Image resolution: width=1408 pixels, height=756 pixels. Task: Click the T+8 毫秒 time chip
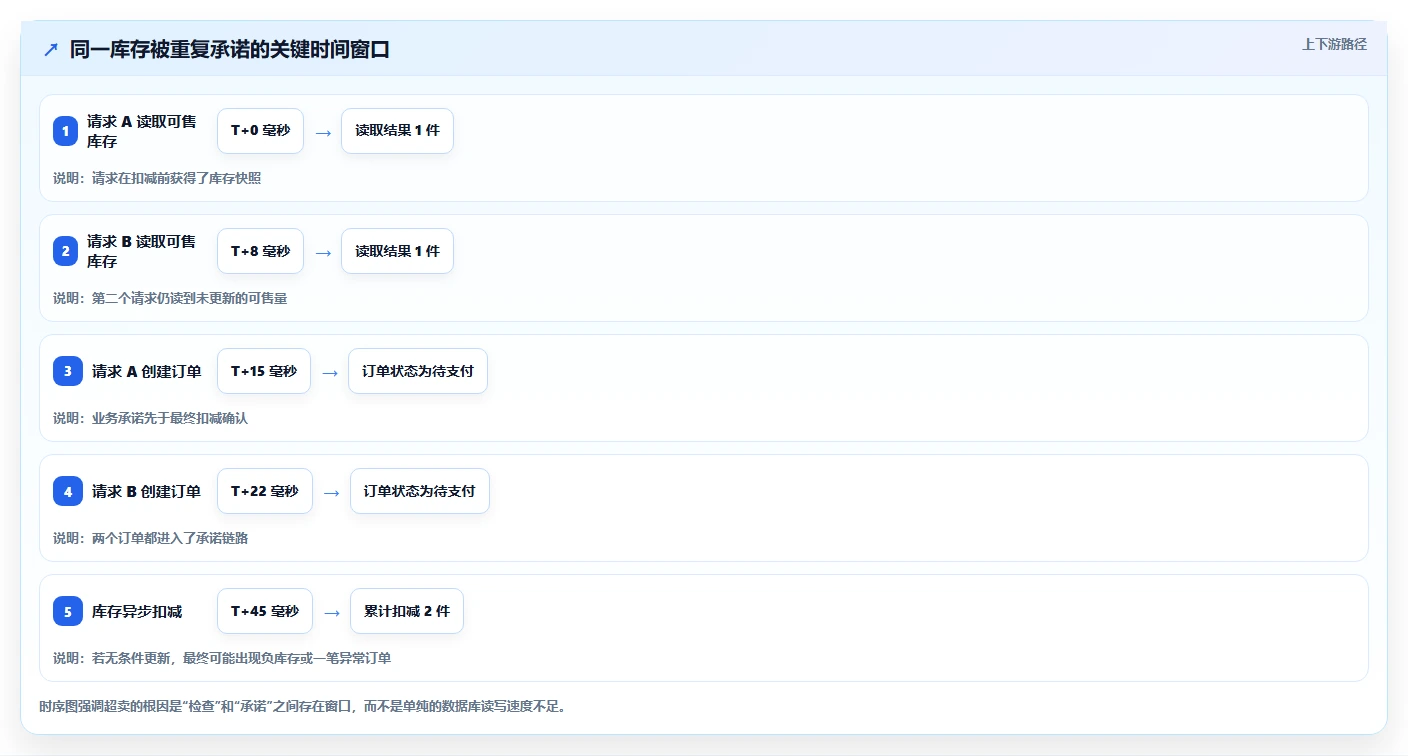(260, 251)
